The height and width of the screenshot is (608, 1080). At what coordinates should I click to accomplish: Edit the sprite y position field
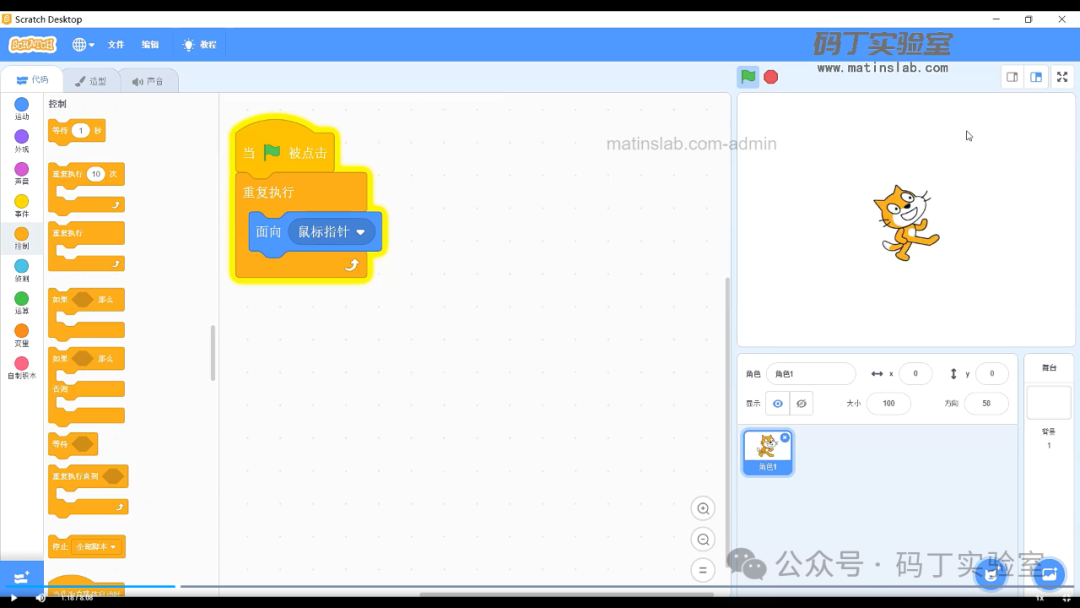tap(992, 374)
